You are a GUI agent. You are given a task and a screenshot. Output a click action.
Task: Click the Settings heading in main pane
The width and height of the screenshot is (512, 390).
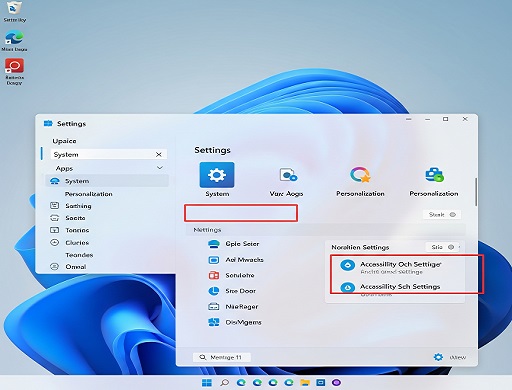(212, 150)
